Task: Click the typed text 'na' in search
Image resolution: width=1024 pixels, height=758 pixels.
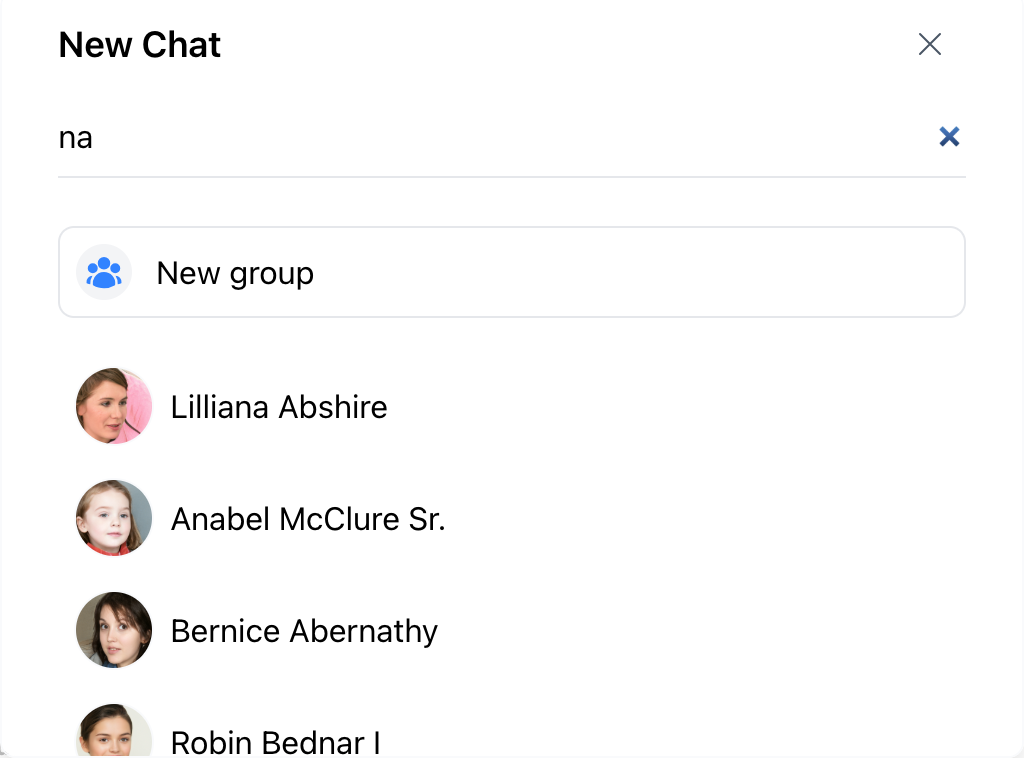Action: click(76, 138)
